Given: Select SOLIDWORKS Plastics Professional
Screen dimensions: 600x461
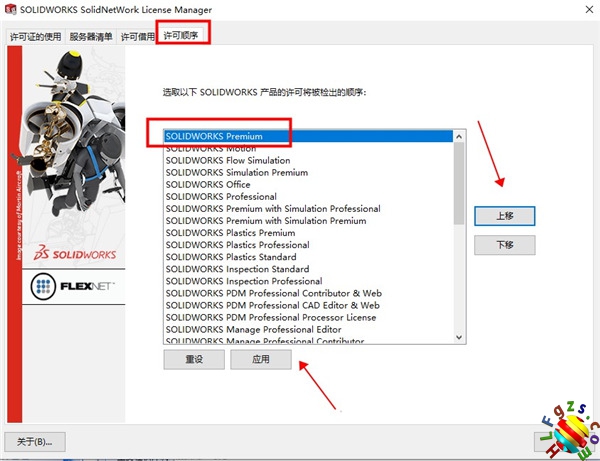Looking at the screenshot, I should coord(309,245).
